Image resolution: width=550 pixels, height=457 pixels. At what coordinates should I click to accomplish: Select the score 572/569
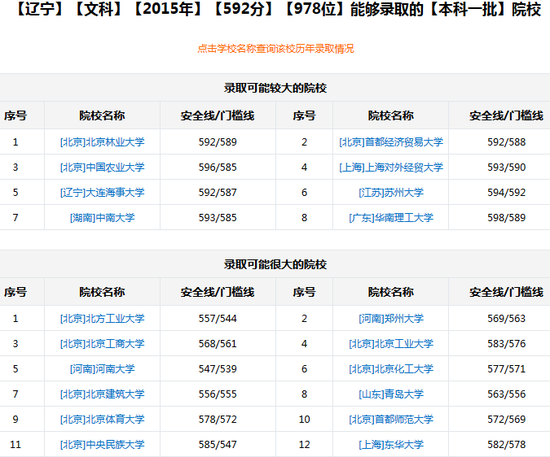pyautogui.click(x=507, y=419)
